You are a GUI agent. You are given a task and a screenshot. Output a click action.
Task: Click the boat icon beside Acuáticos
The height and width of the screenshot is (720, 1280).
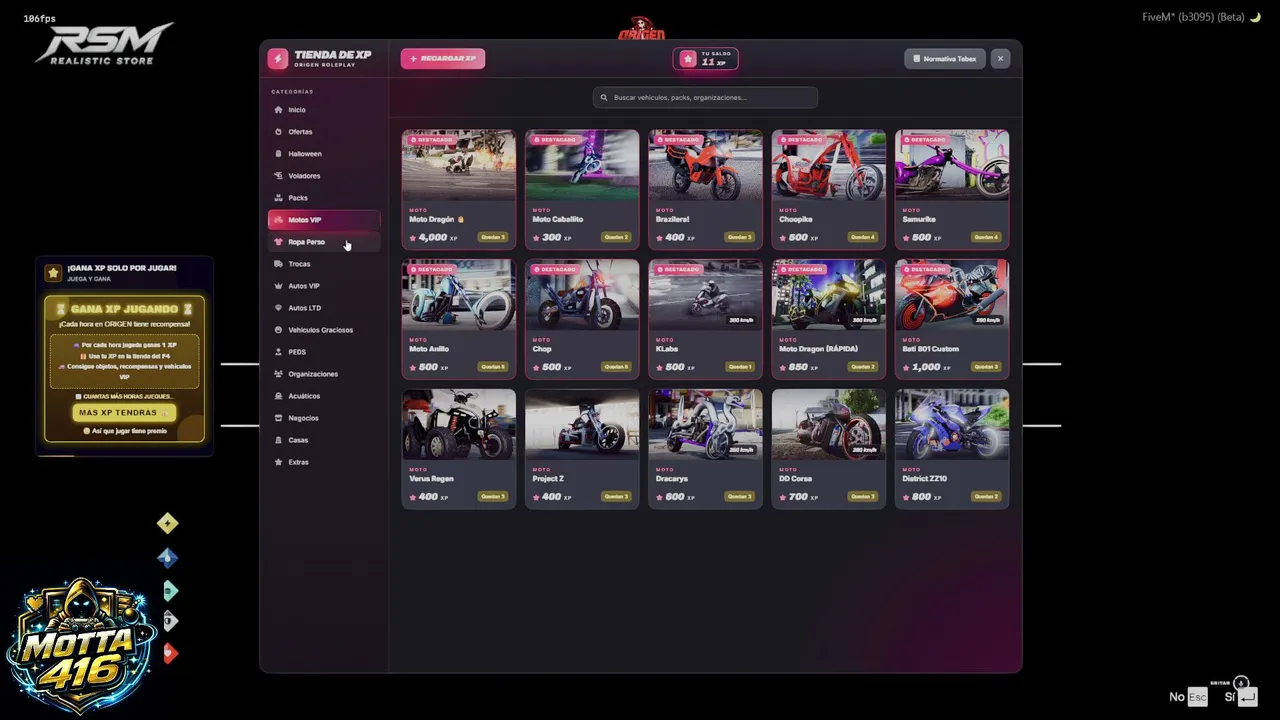coord(278,396)
